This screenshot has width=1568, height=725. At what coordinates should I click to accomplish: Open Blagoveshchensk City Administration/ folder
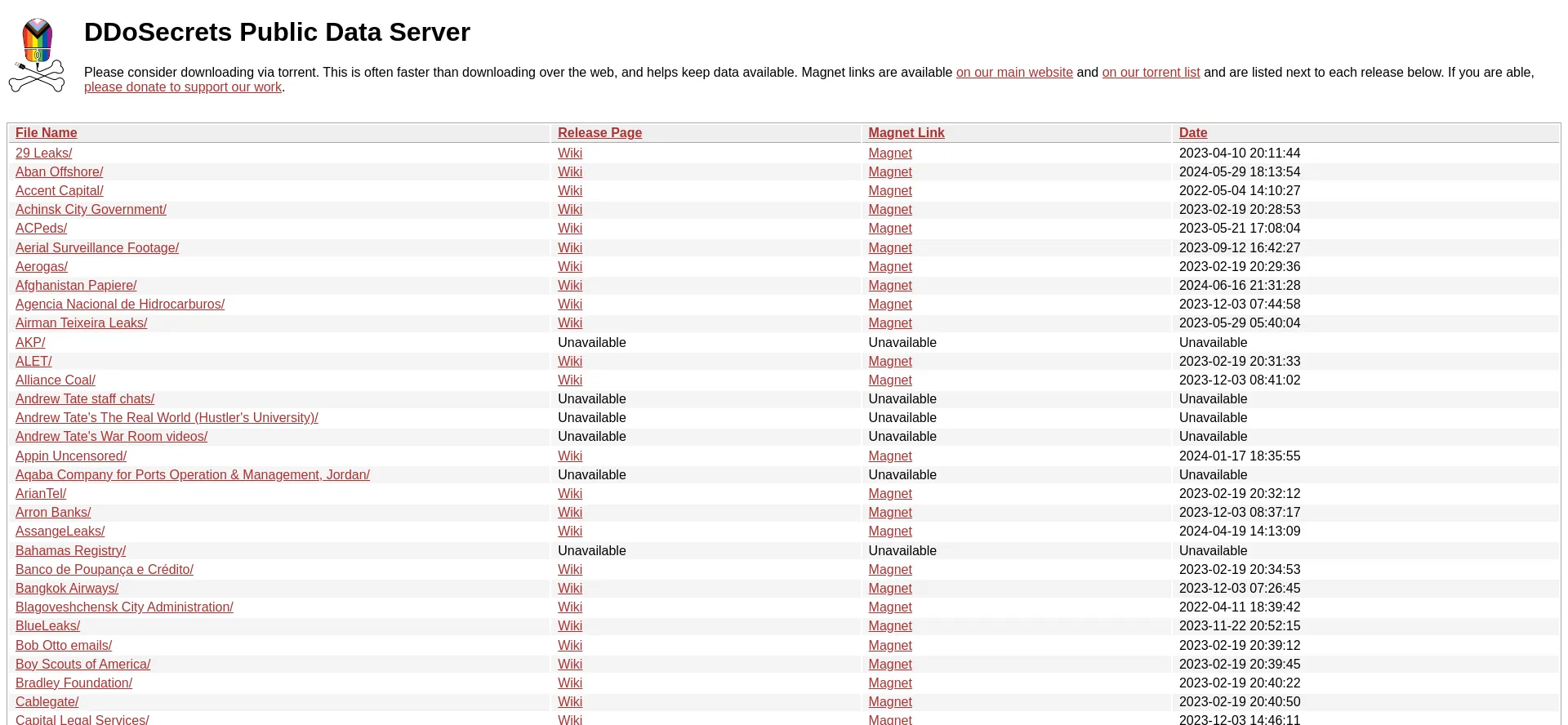coord(124,607)
